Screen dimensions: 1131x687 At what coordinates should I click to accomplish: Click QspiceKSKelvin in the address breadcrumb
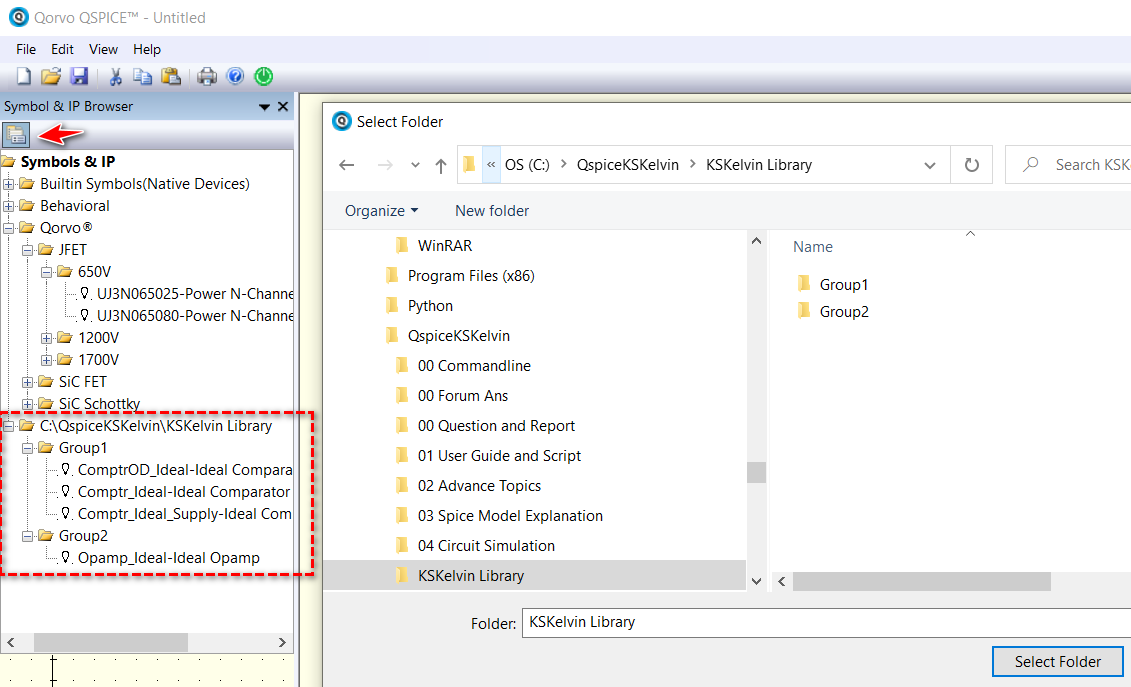pyautogui.click(x=628, y=165)
